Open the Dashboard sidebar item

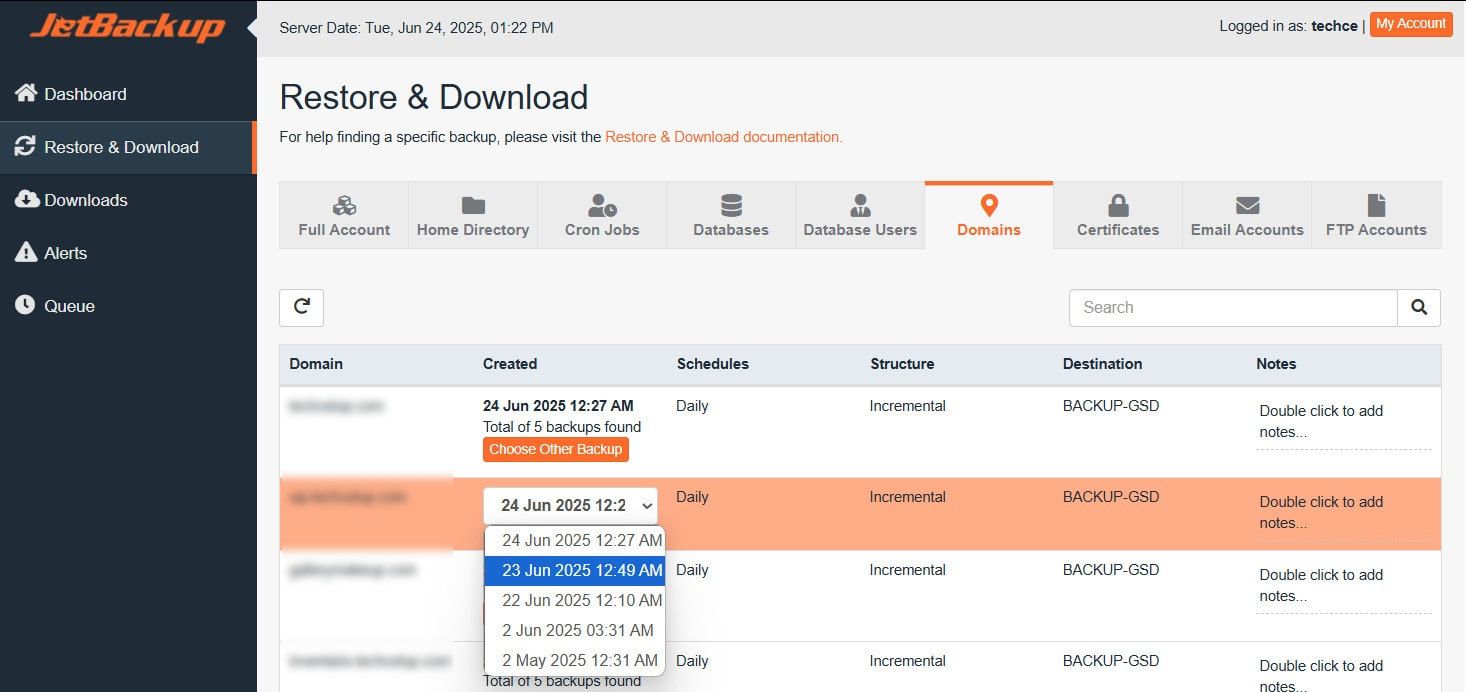[85, 94]
